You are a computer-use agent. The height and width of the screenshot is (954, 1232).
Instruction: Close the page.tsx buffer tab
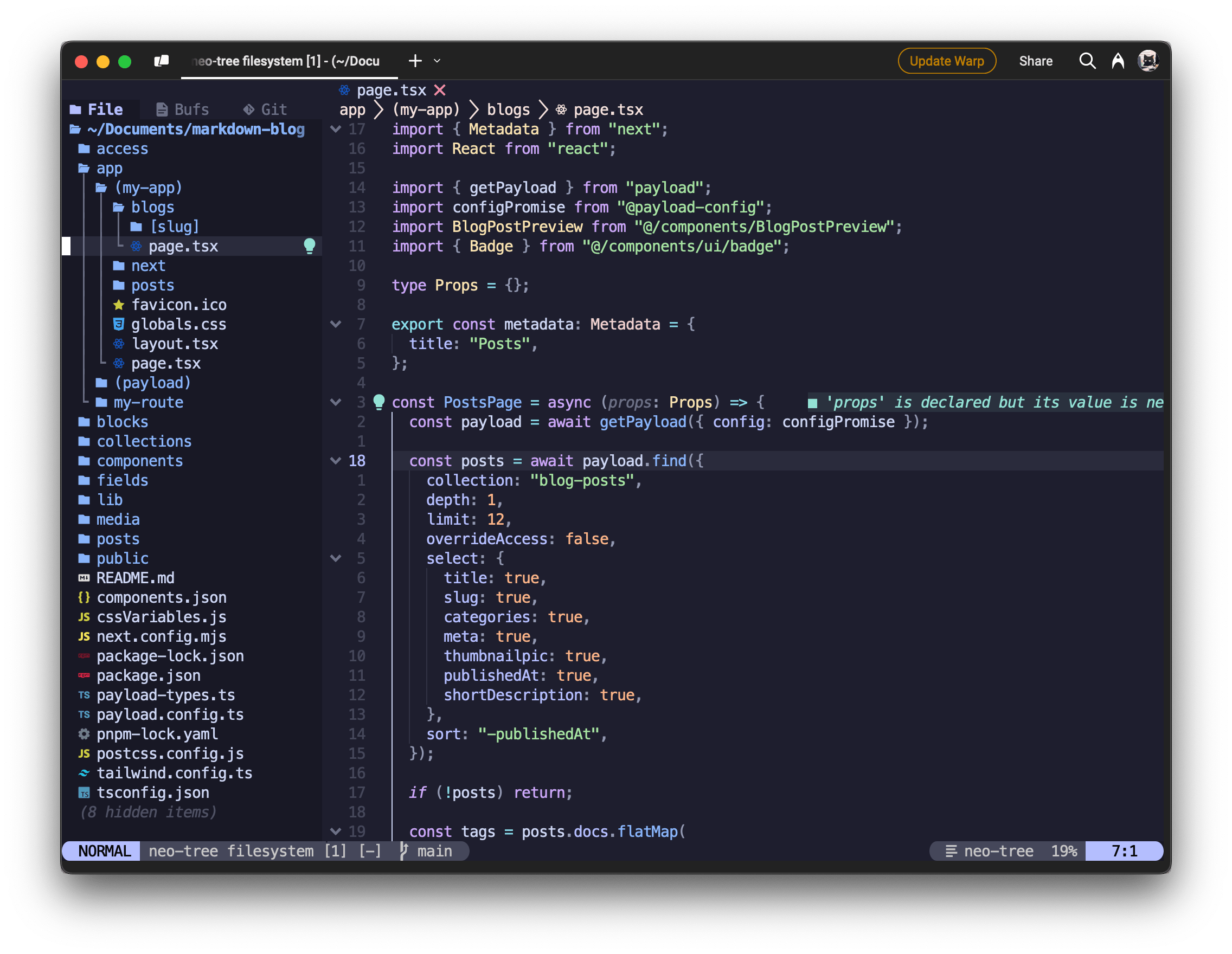tap(440, 90)
